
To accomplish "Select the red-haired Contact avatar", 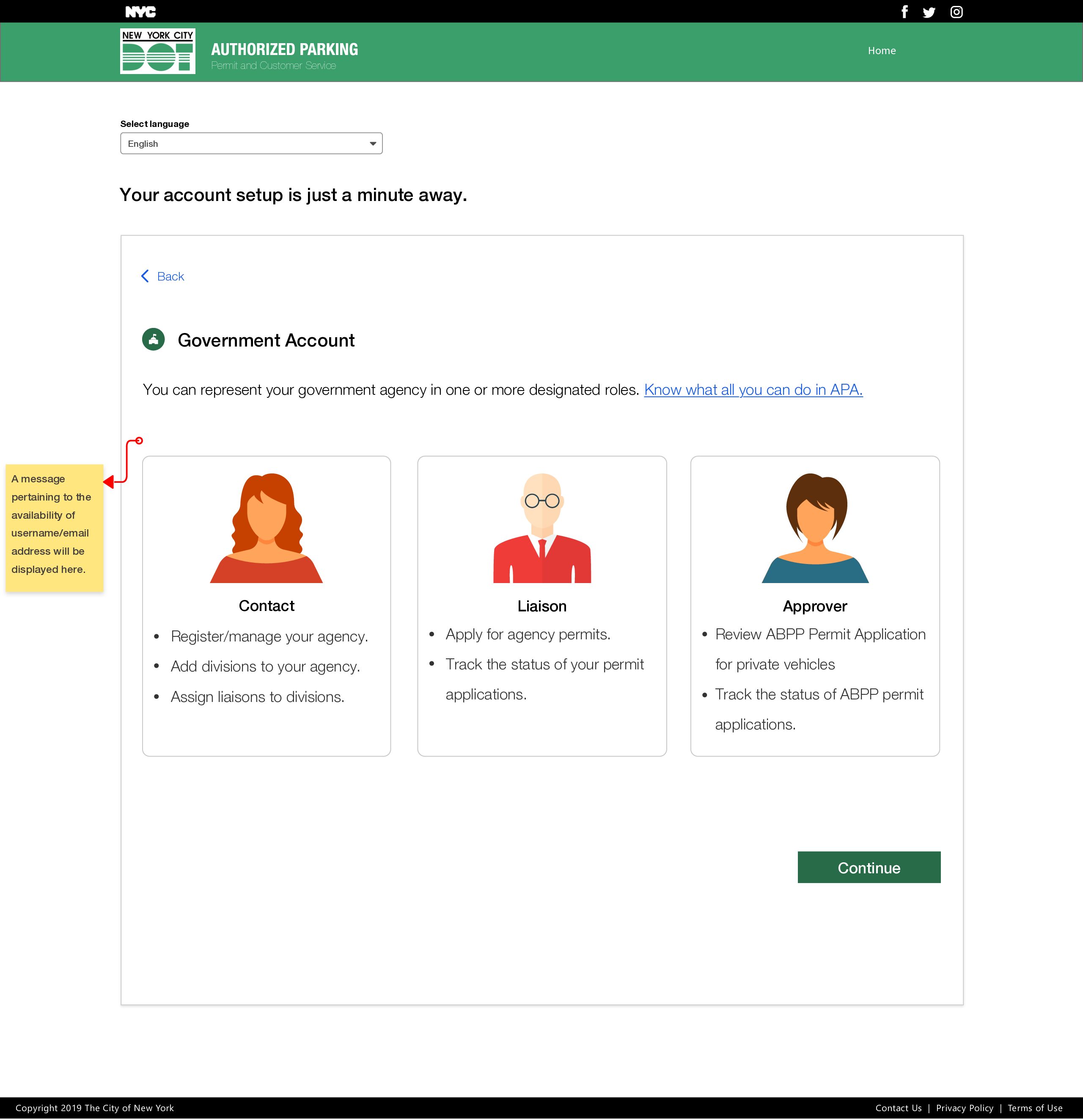I will (x=266, y=528).
